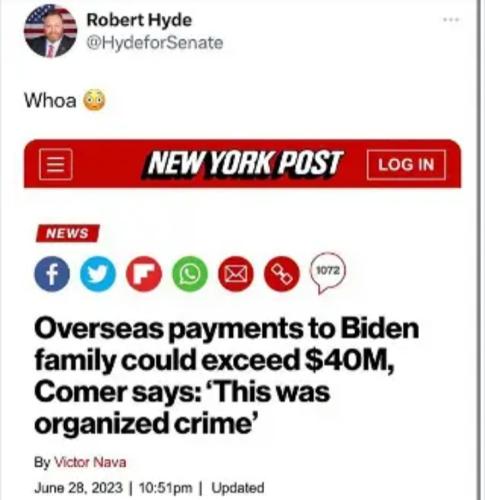Click the flushed face emoji after Whoa
Screen dimensions: 485x500
(x=94, y=100)
